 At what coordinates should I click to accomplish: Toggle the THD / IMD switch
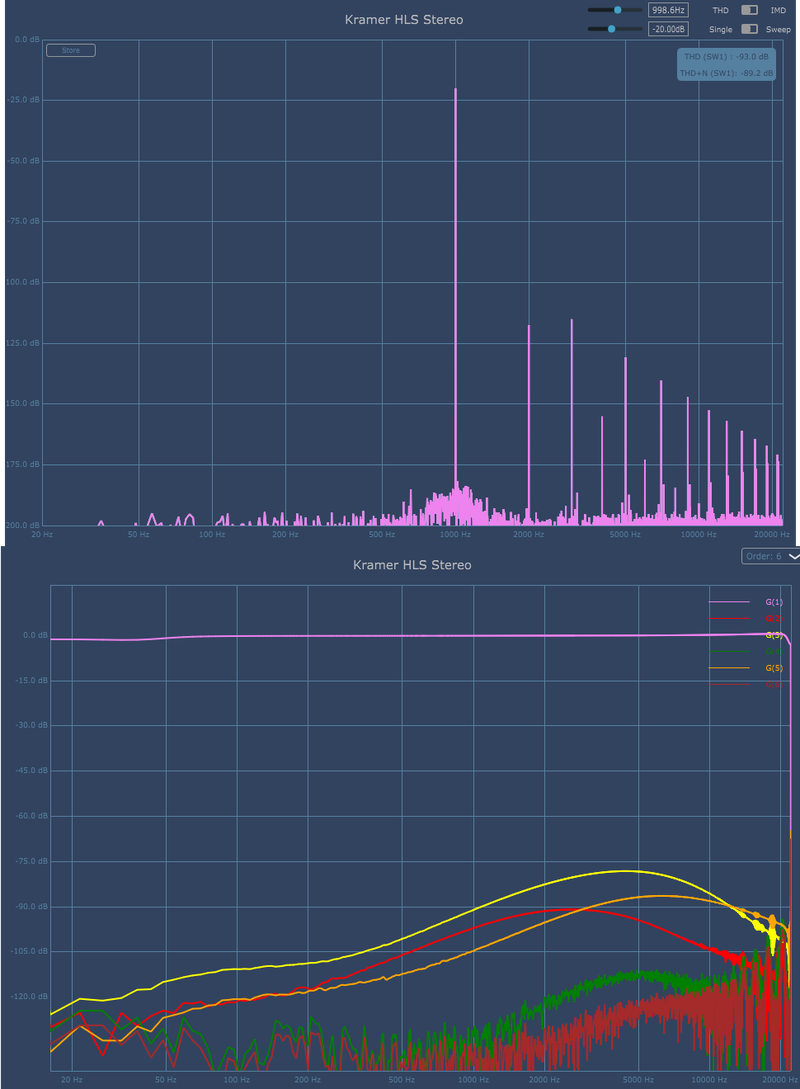tap(749, 10)
